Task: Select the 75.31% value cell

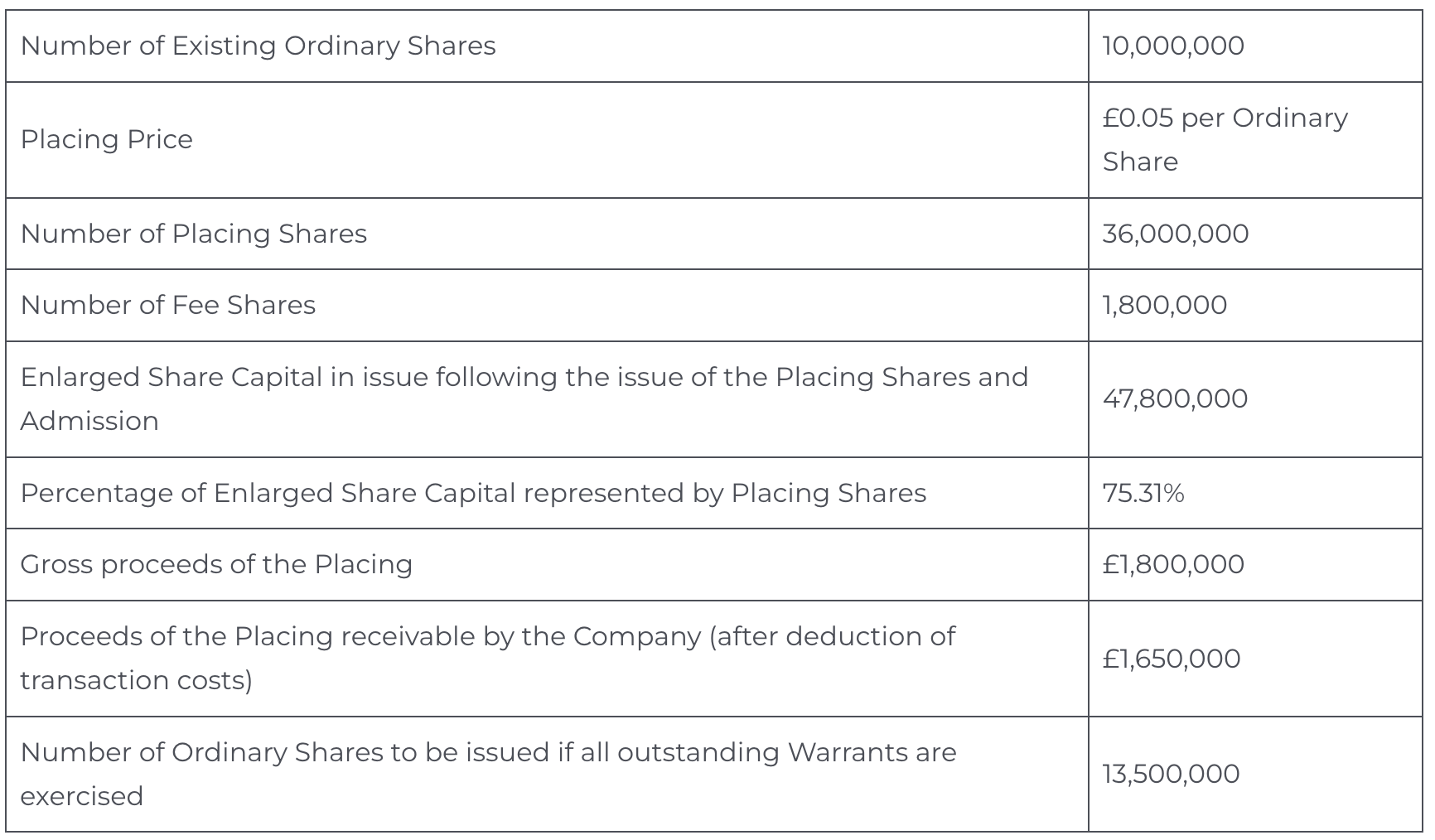Action: pos(1143,493)
